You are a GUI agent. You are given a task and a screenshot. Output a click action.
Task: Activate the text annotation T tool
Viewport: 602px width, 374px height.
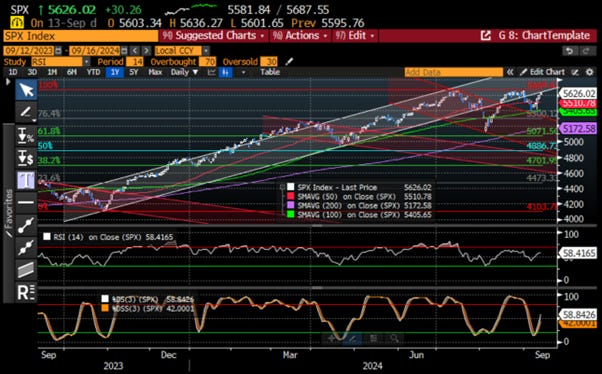pos(26,180)
